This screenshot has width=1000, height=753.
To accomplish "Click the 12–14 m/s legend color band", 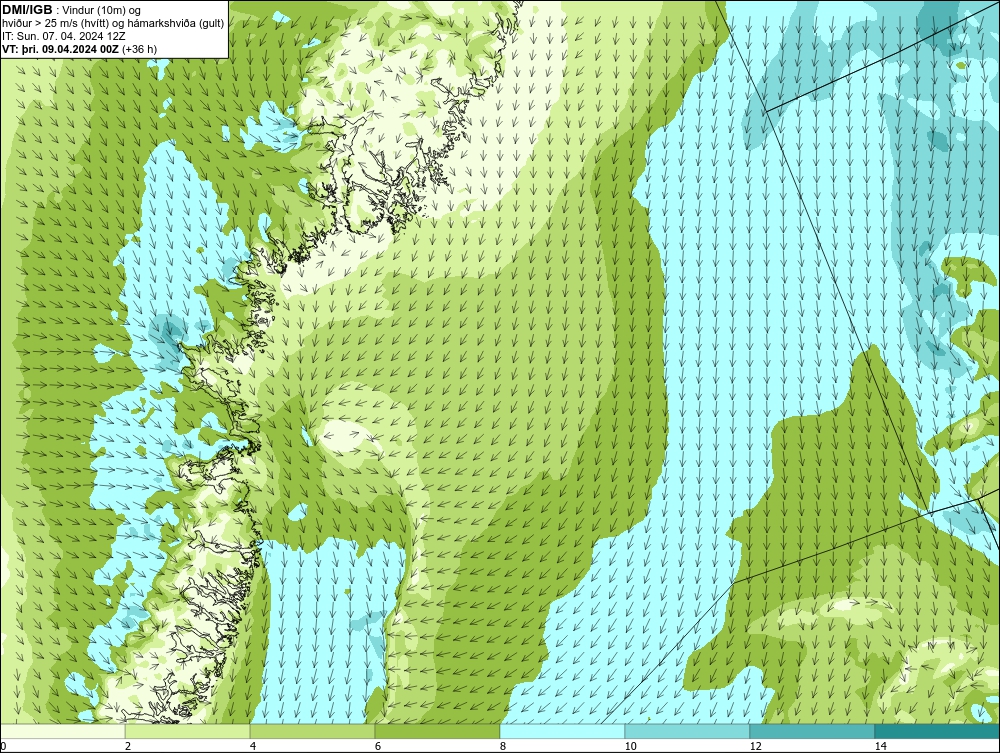I will [812, 731].
